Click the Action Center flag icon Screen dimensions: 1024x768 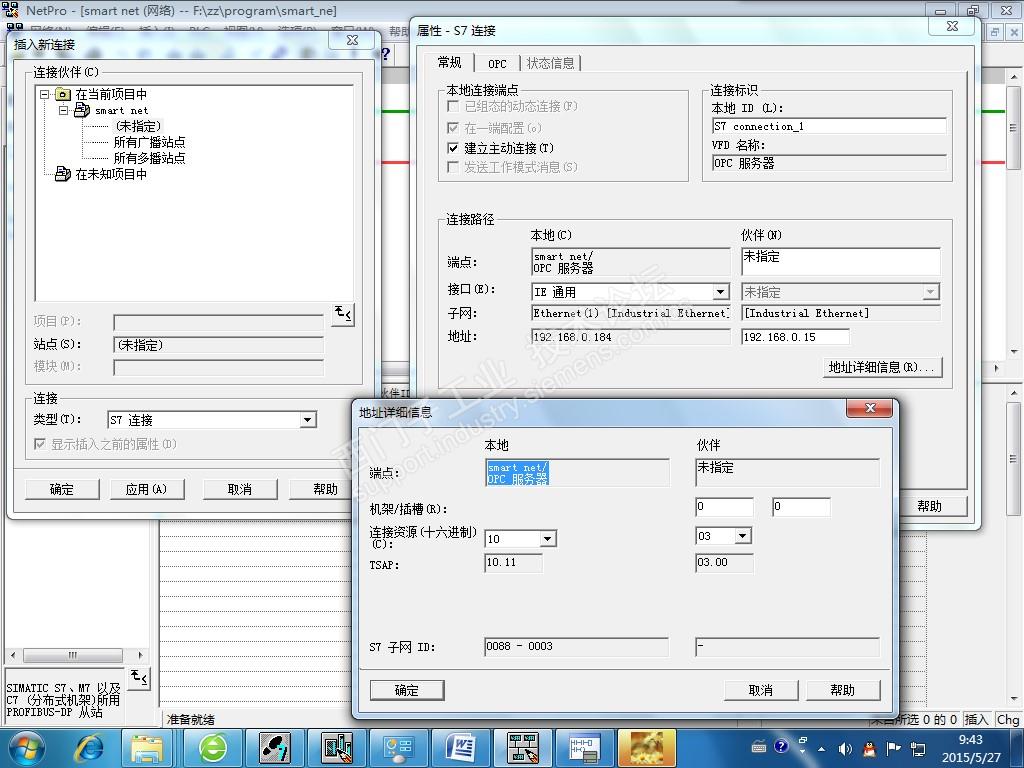point(894,748)
